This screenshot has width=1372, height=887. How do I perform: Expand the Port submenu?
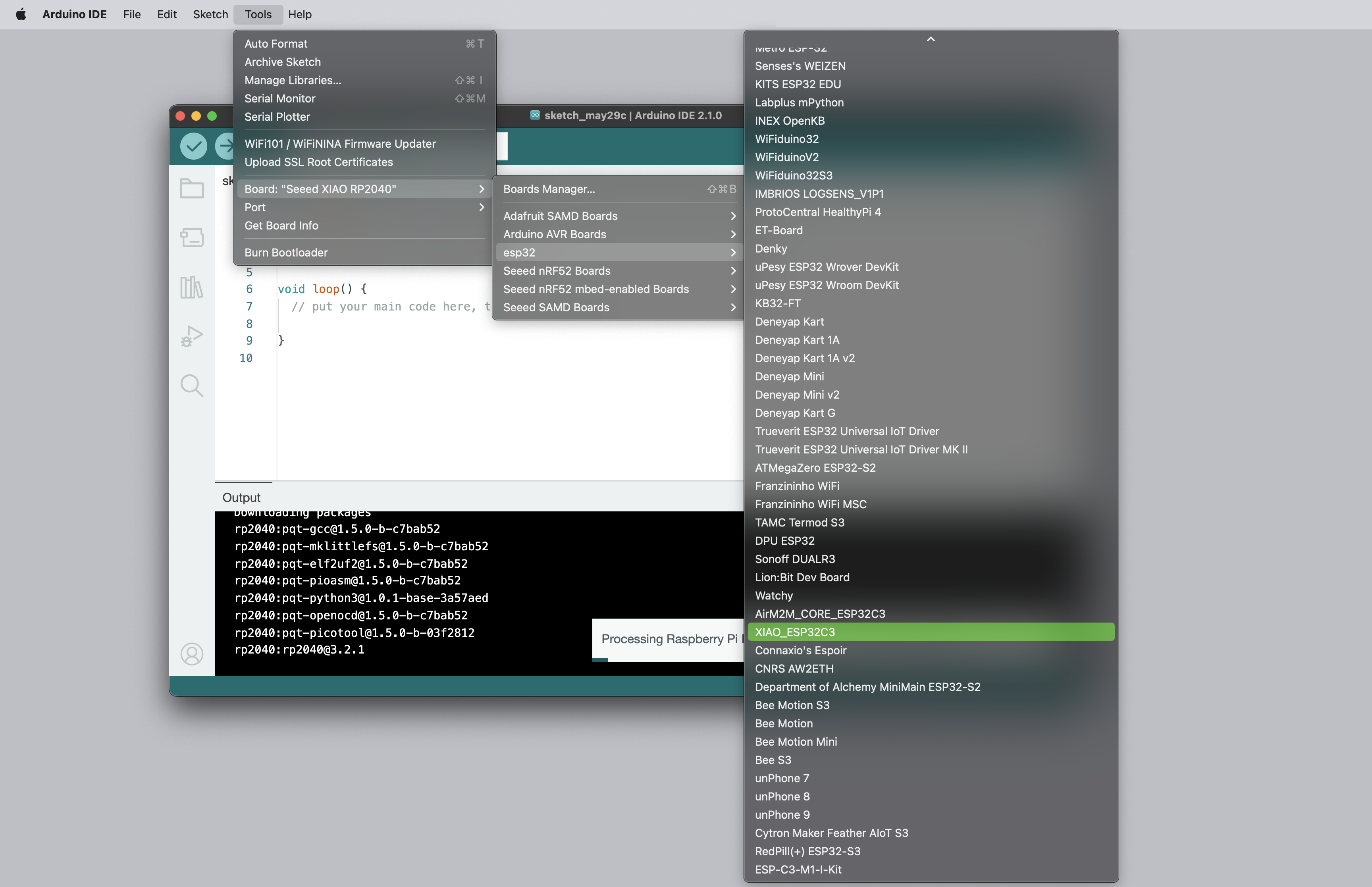pos(364,207)
